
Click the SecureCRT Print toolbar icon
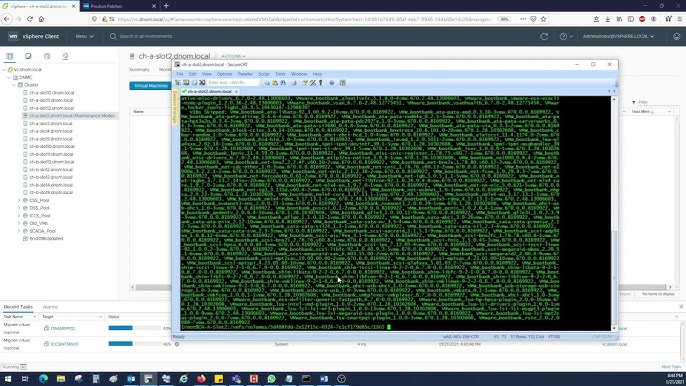pyautogui.click(x=294, y=82)
